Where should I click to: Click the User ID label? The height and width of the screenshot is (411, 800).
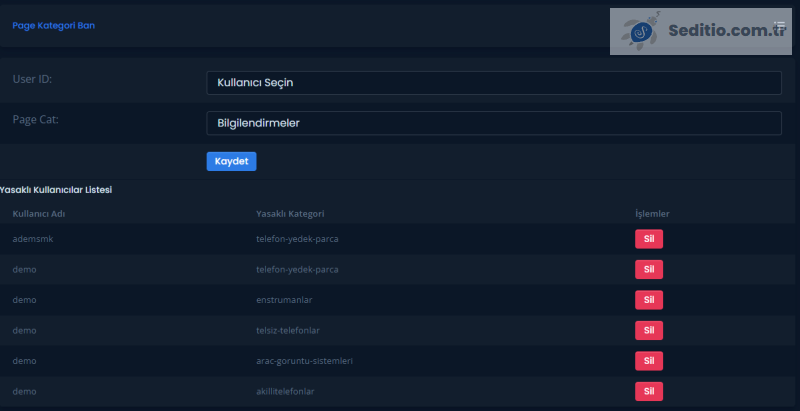tap(32, 79)
